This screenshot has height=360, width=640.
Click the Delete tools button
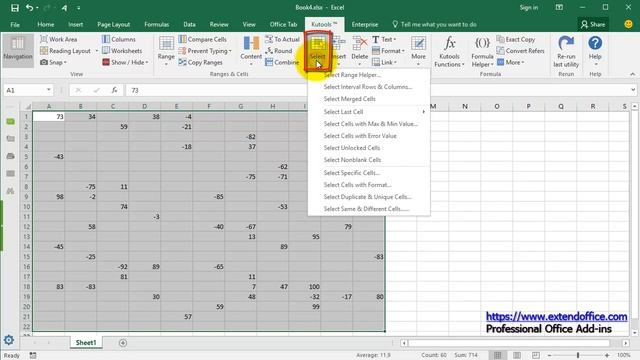[360, 51]
